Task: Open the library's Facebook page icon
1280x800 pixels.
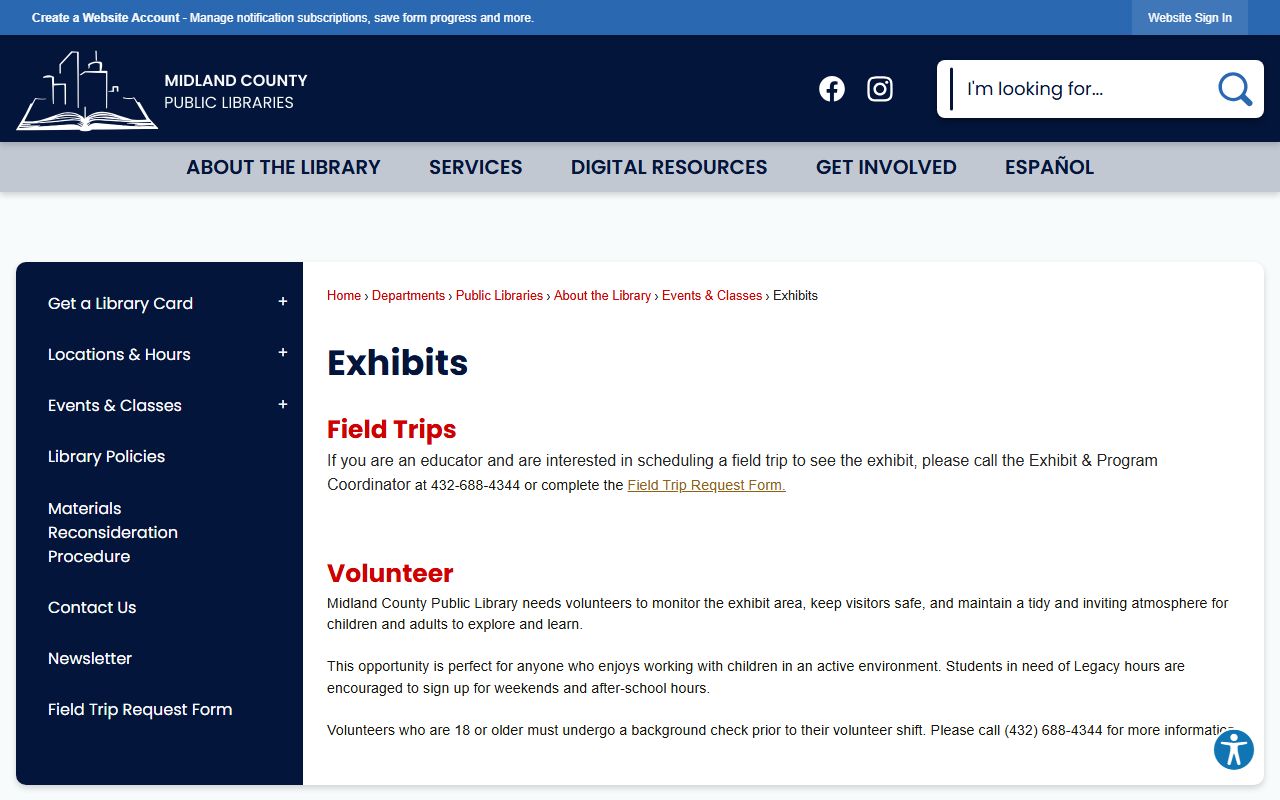Action: pyautogui.click(x=832, y=89)
